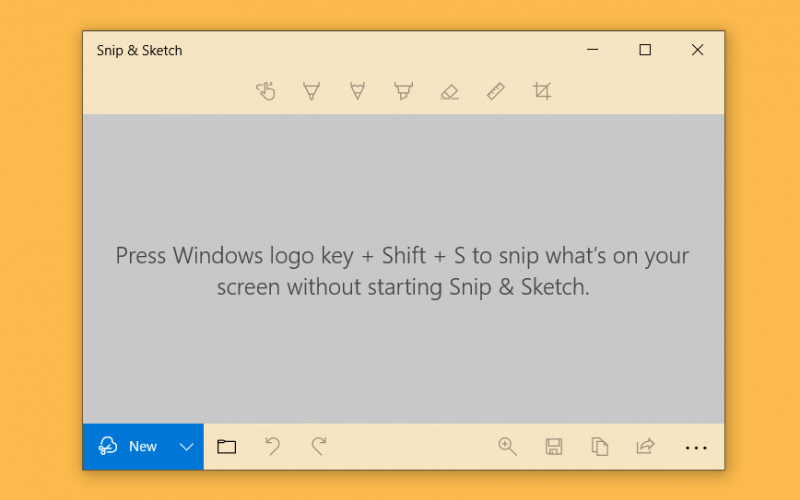Open a file using the folder icon
The height and width of the screenshot is (500, 800).
tap(227, 446)
